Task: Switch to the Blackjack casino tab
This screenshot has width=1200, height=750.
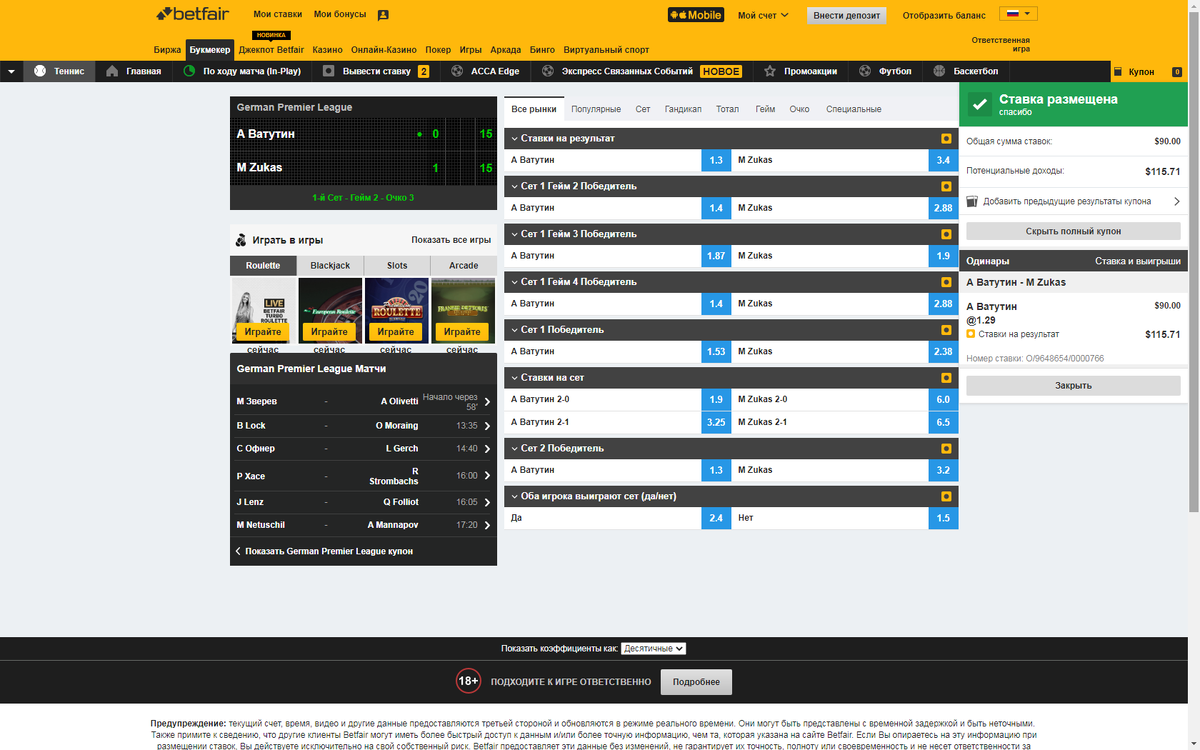Action: click(330, 264)
